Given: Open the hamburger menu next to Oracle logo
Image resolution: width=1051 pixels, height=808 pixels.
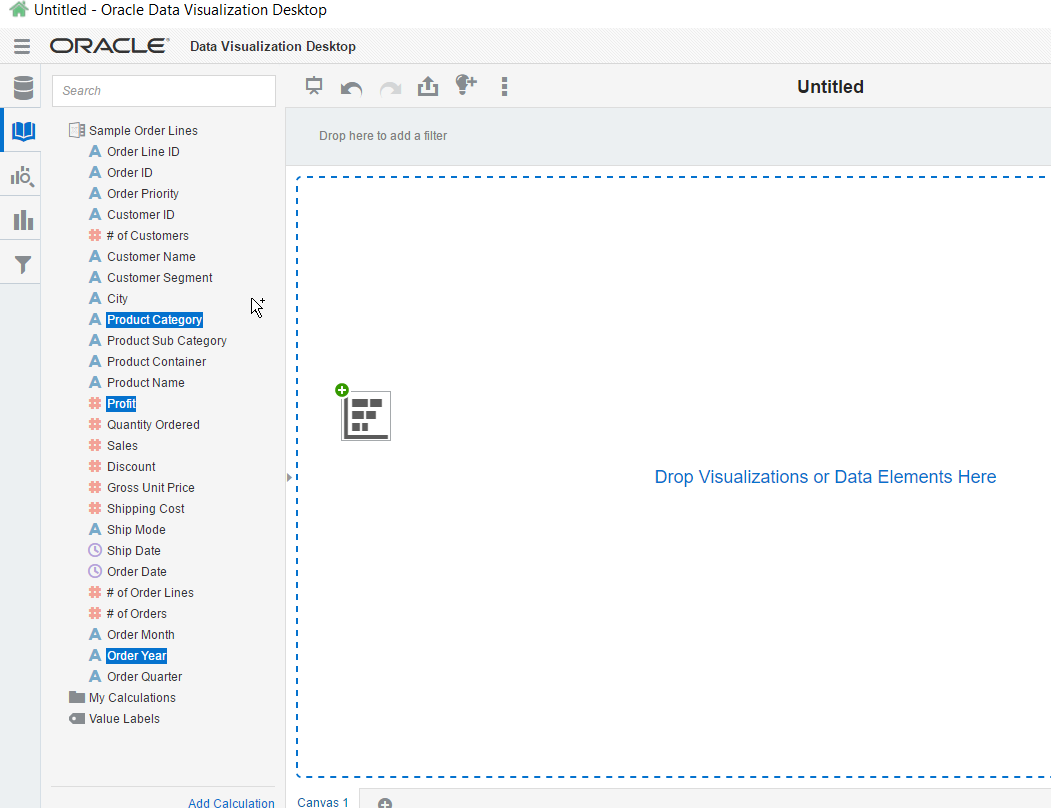Looking at the screenshot, I should click(x=21, y=45).
